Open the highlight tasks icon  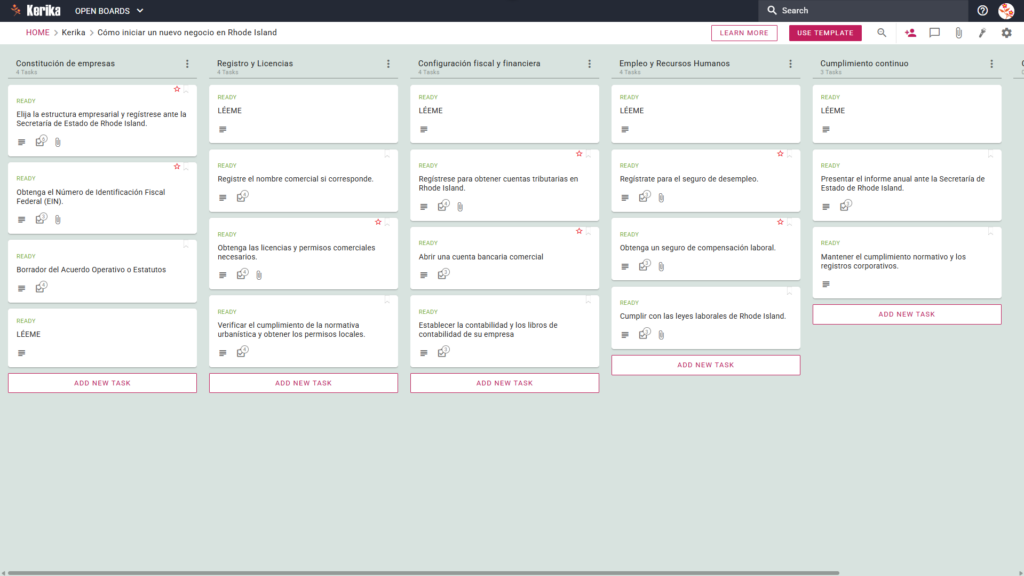point(982,33)
